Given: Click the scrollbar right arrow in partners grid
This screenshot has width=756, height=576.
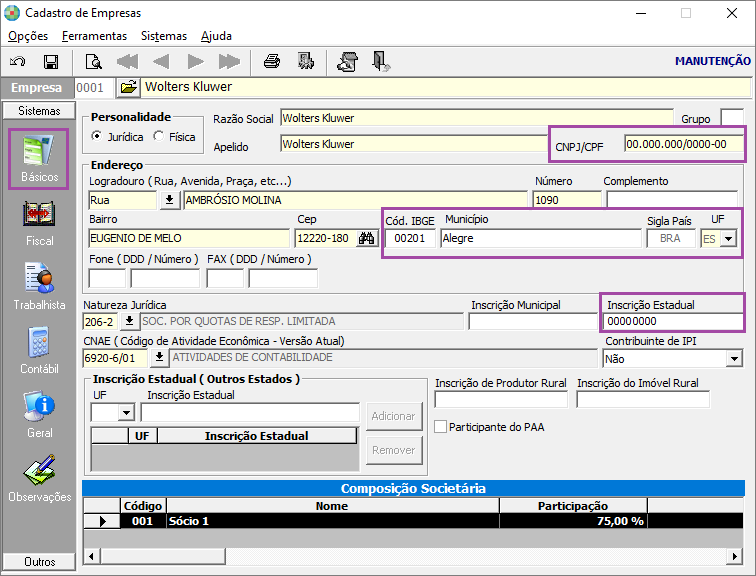Looking at the screenshot, I should coord(734,556).
